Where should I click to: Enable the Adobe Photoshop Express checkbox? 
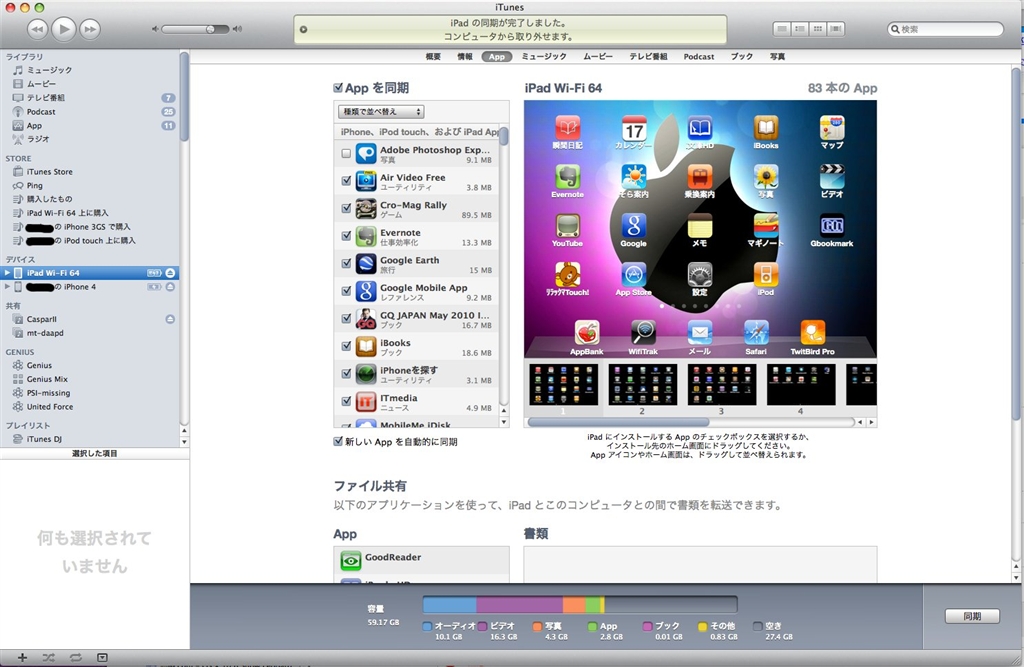346,154
